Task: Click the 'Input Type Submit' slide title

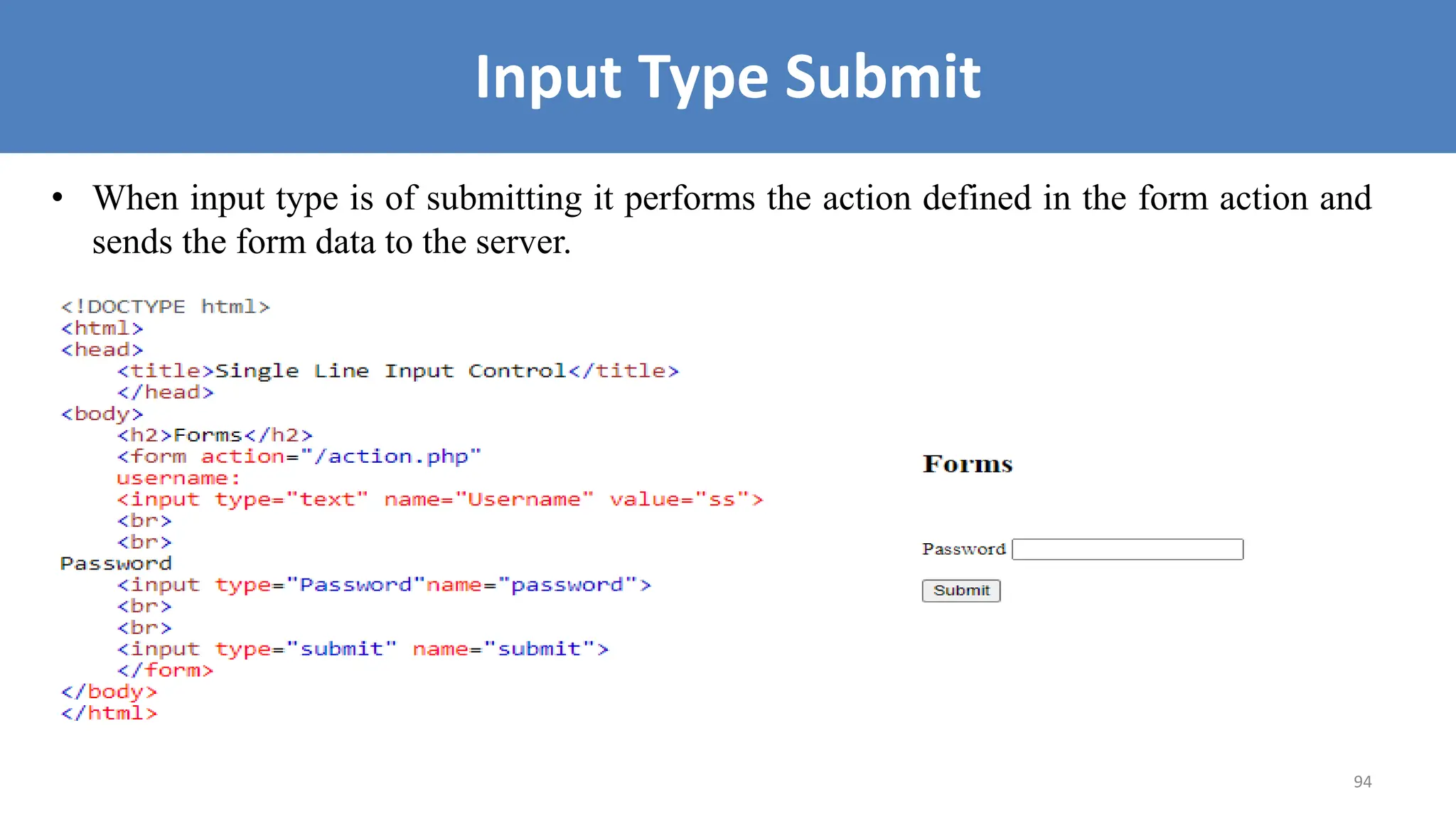Action: 728,77
